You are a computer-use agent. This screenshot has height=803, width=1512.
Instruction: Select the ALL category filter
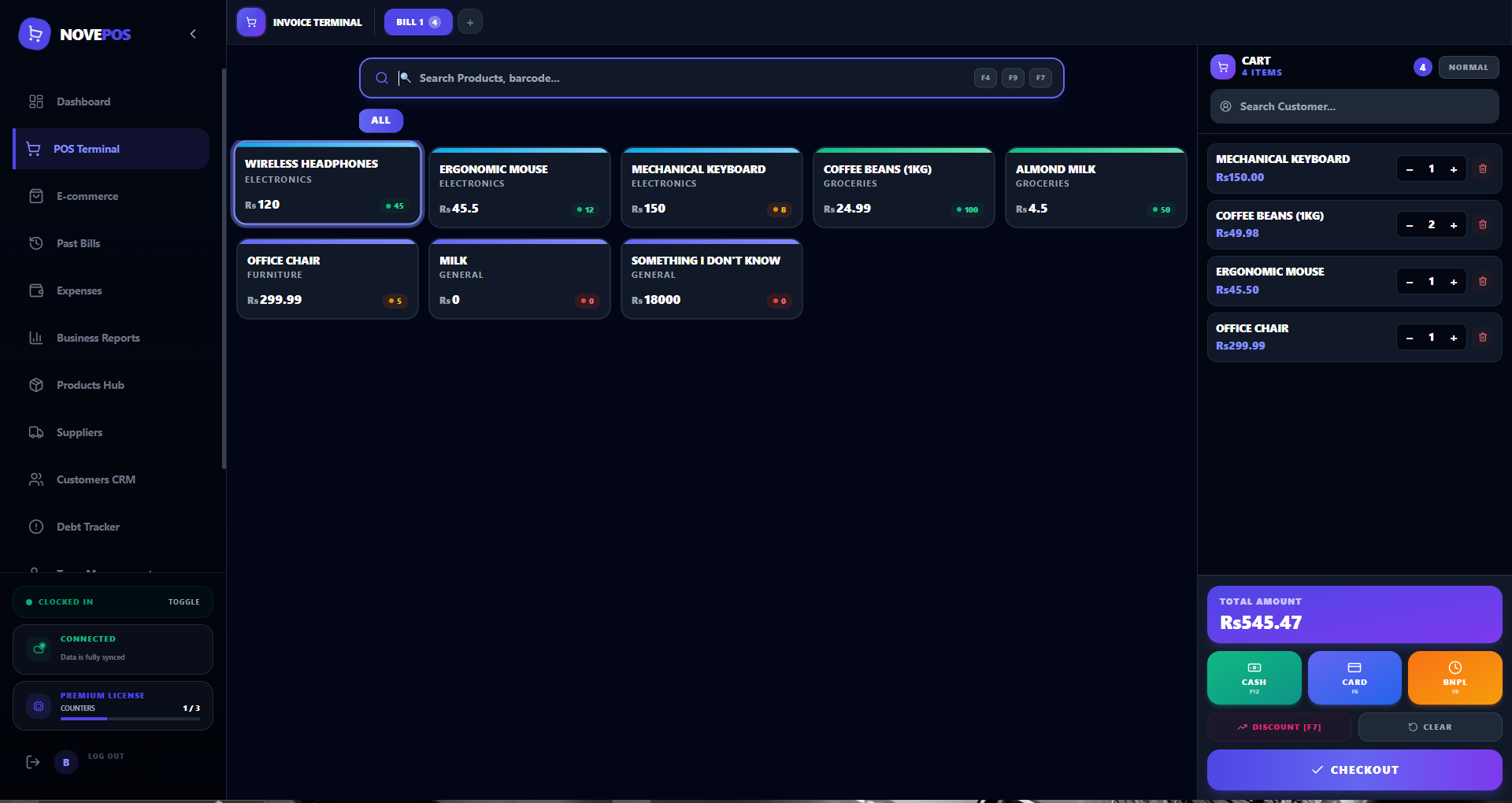click(381, 120)
